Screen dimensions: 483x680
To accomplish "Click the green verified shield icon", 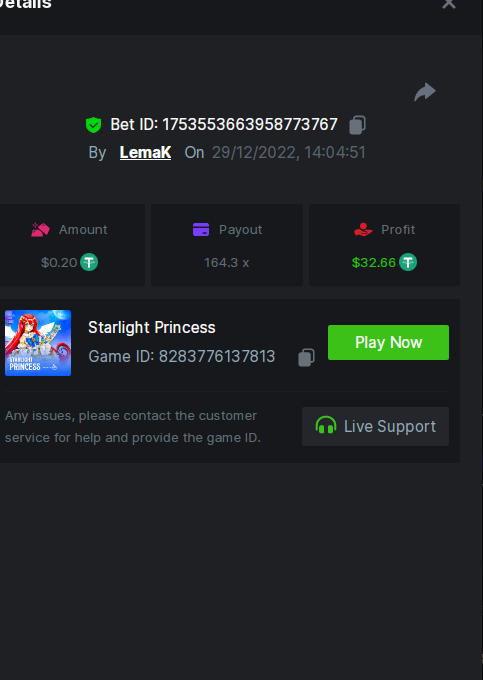I will pos(93,125).
